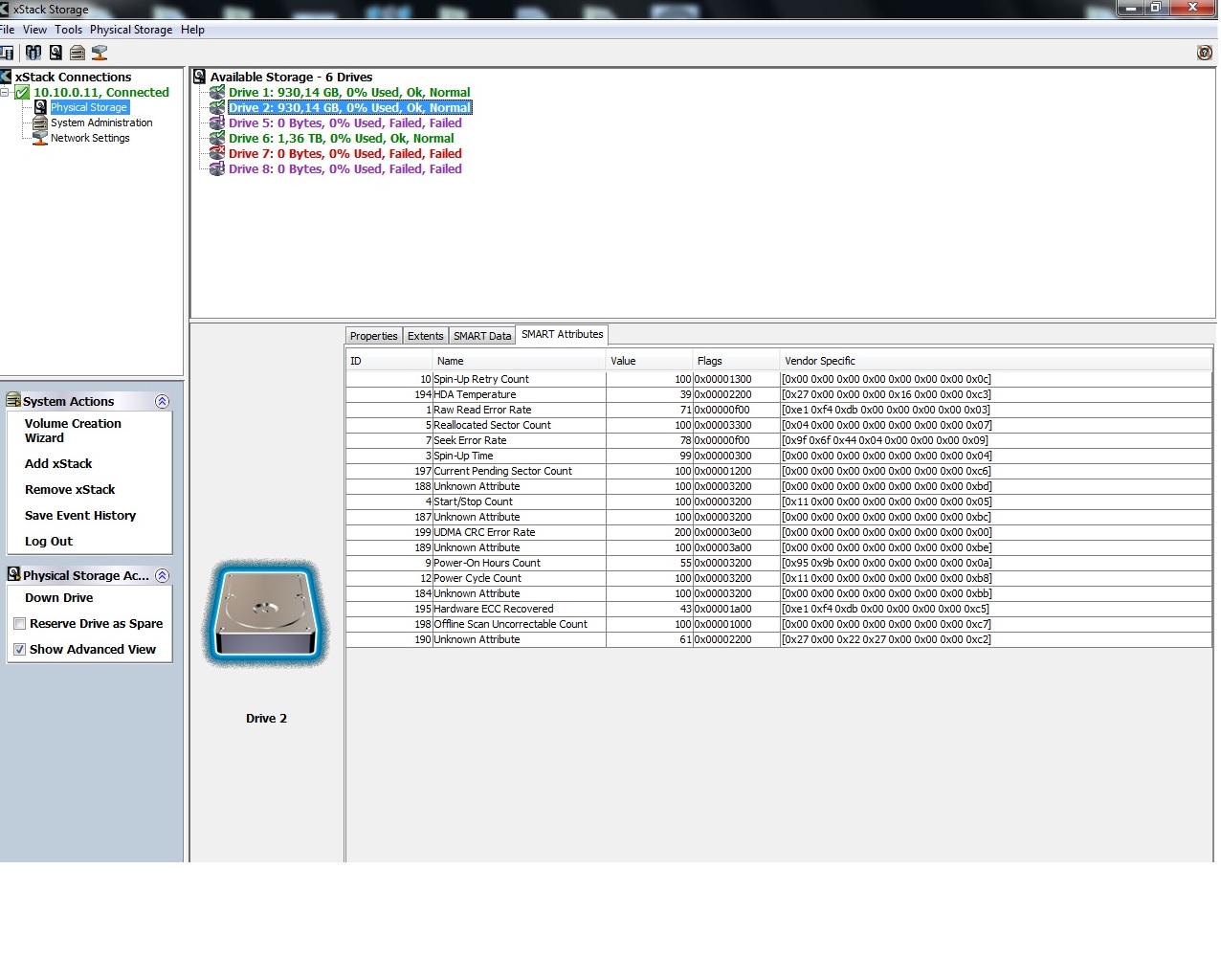Click Save Event History action

click(x=80, y=516)
